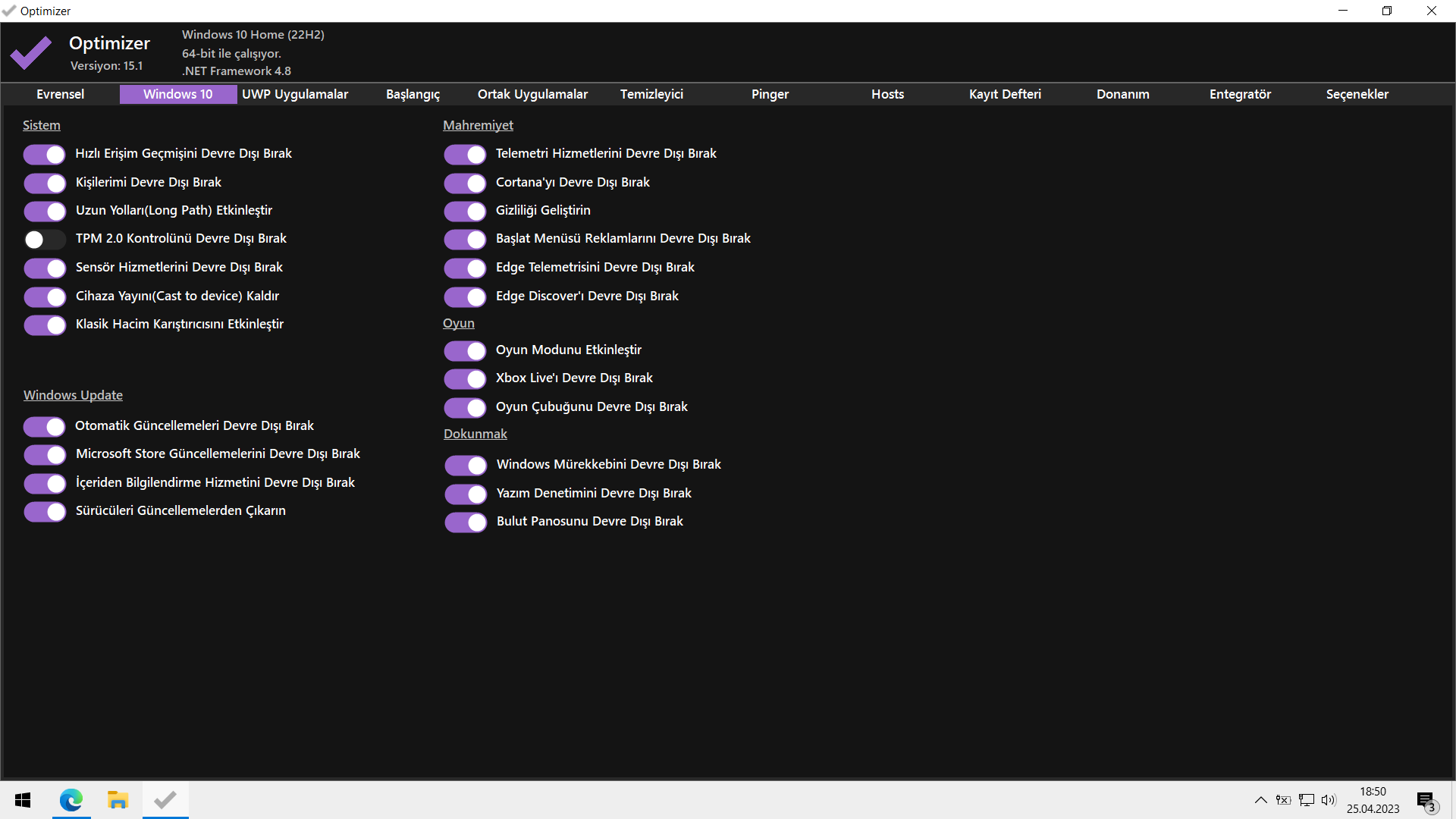Show hidden system tray icons
Viewport: 1456px width, 819px height.
click(x=1260, y=800)
